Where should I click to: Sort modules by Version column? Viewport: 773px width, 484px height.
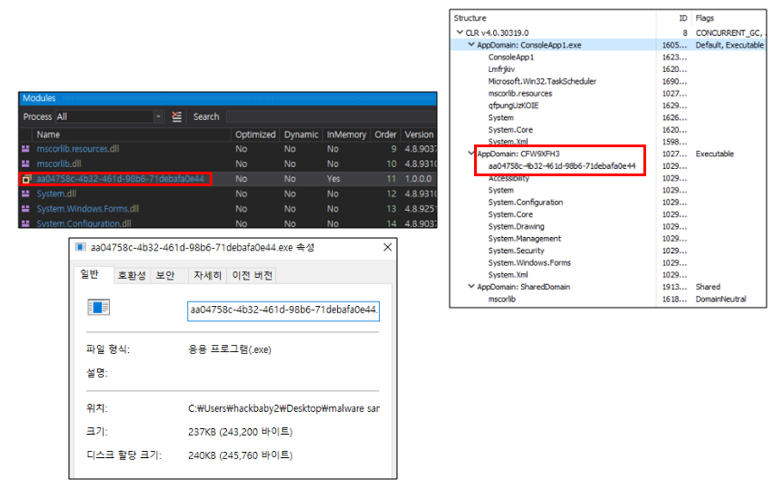(419, 135)
